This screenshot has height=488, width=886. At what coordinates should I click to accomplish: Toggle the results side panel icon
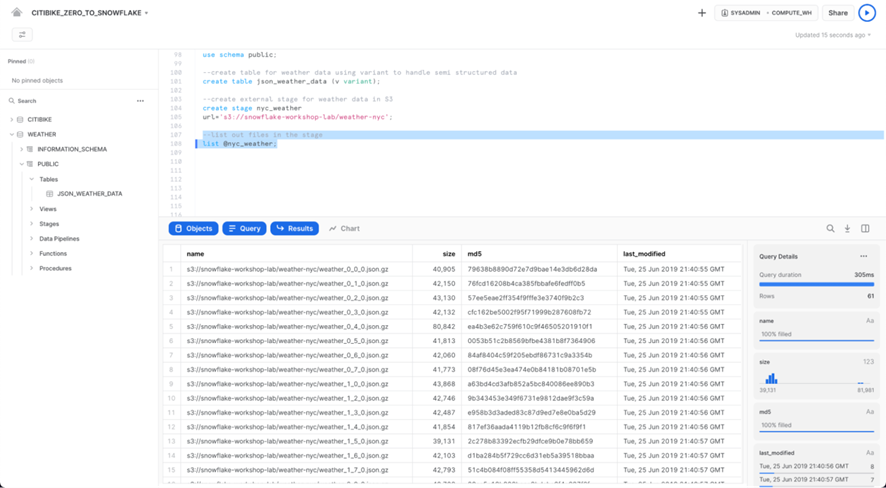[x=865, y=229]
